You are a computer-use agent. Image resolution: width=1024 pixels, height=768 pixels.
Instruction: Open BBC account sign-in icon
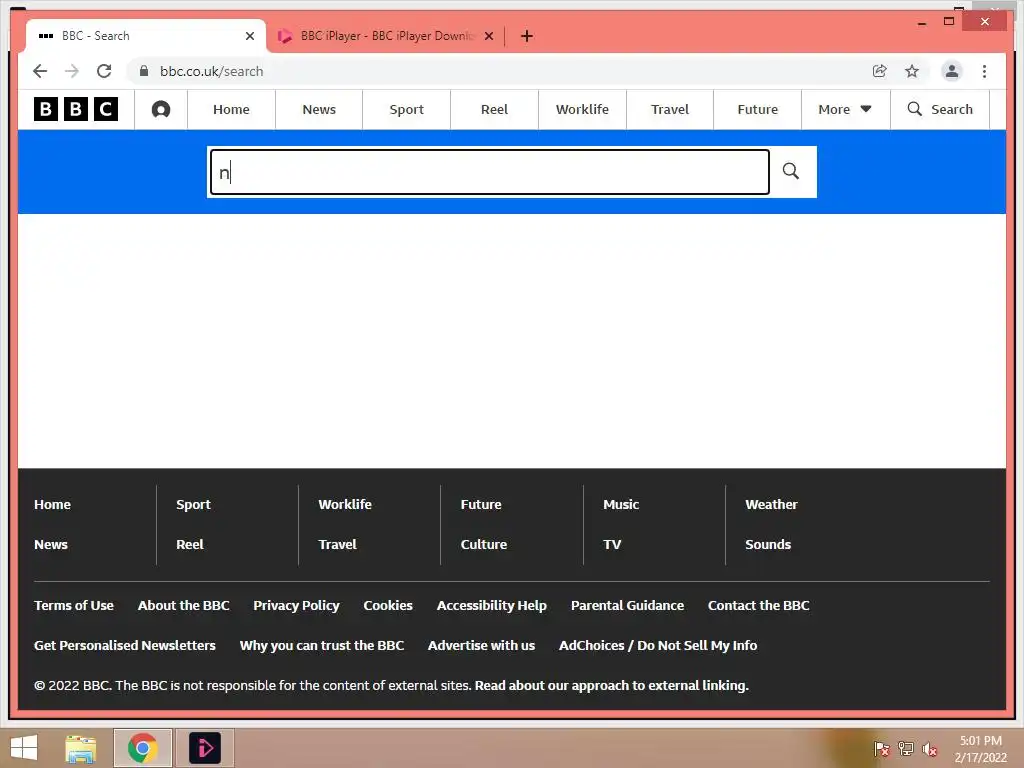(x=161, y=109)
